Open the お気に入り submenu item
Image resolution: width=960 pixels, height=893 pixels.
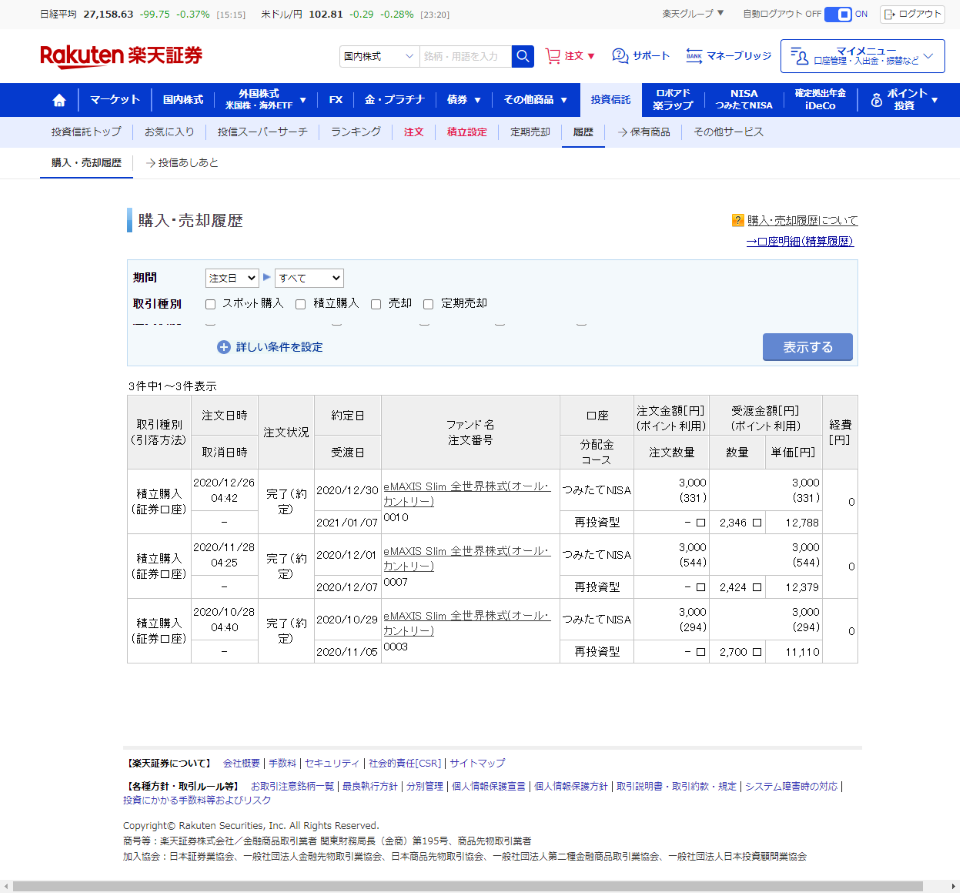[169, 132]
